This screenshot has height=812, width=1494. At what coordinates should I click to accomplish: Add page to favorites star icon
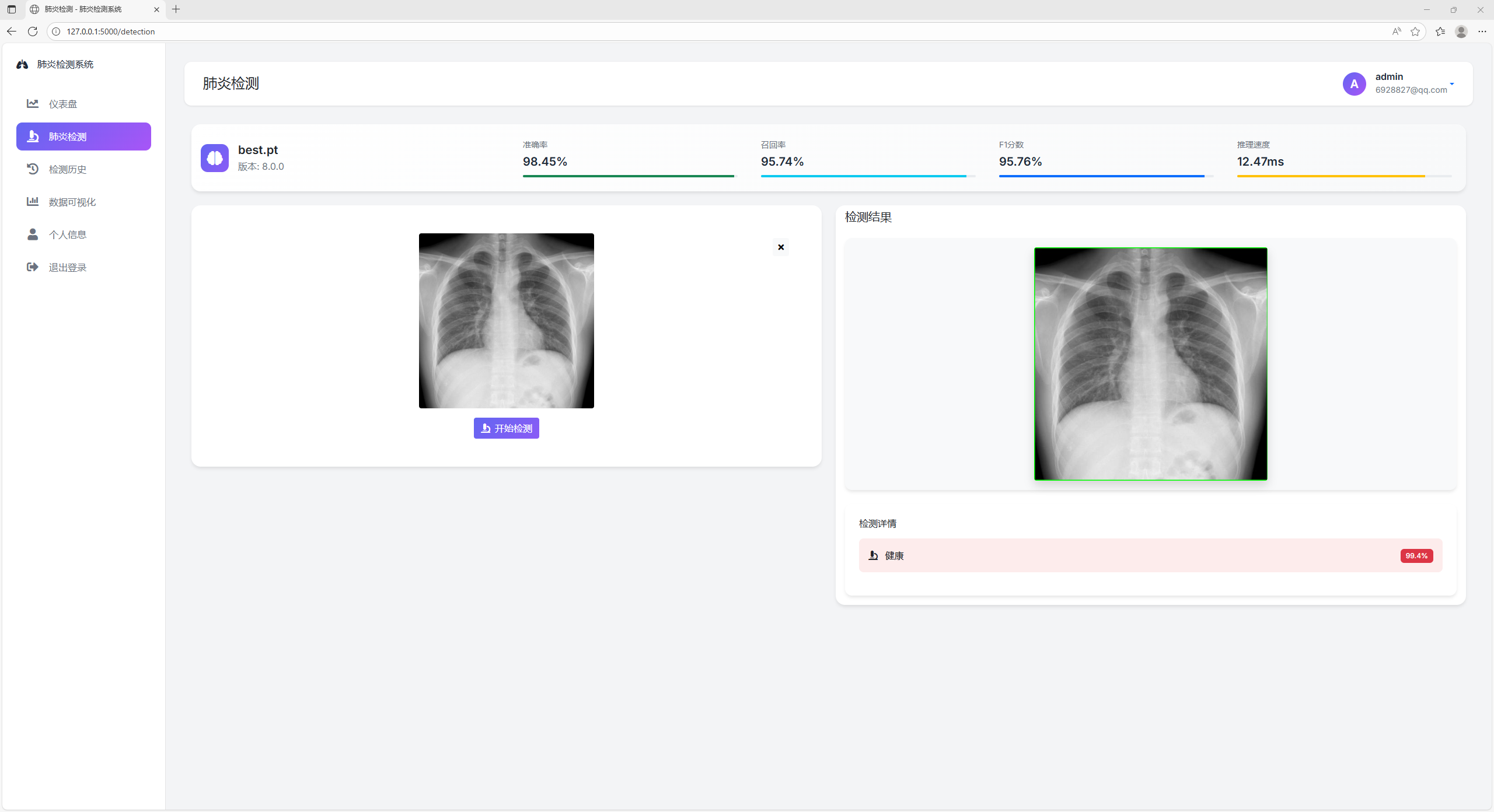(x=1415, y=32)
